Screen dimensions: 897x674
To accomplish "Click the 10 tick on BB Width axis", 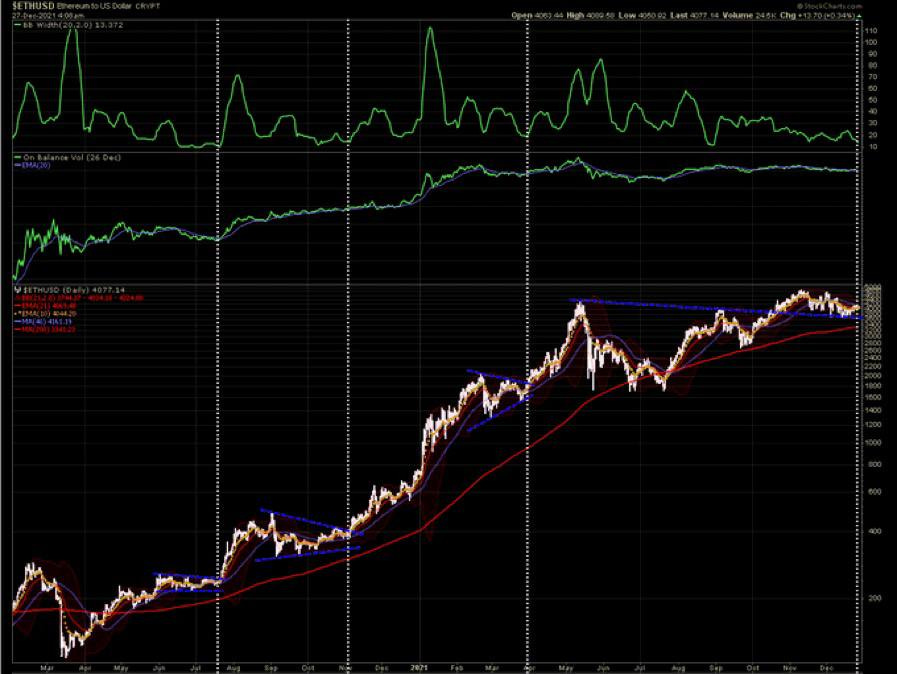I will pos(872,147).
